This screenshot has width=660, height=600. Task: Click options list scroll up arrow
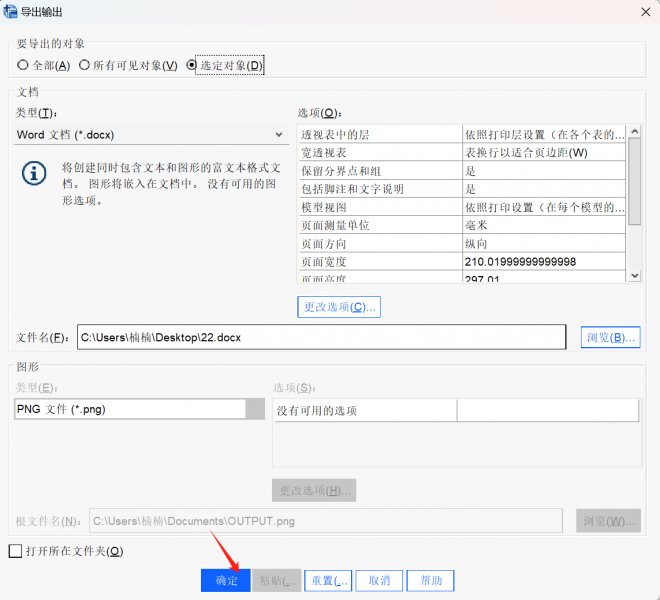coord(635,132)
